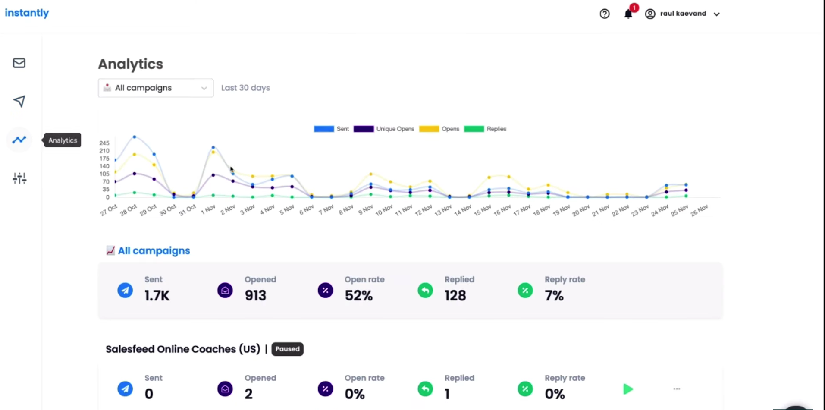825x410 pixels.
Task: Open the three-dot menu for Salesfeed campaign
Action: (x=677, y=388)
